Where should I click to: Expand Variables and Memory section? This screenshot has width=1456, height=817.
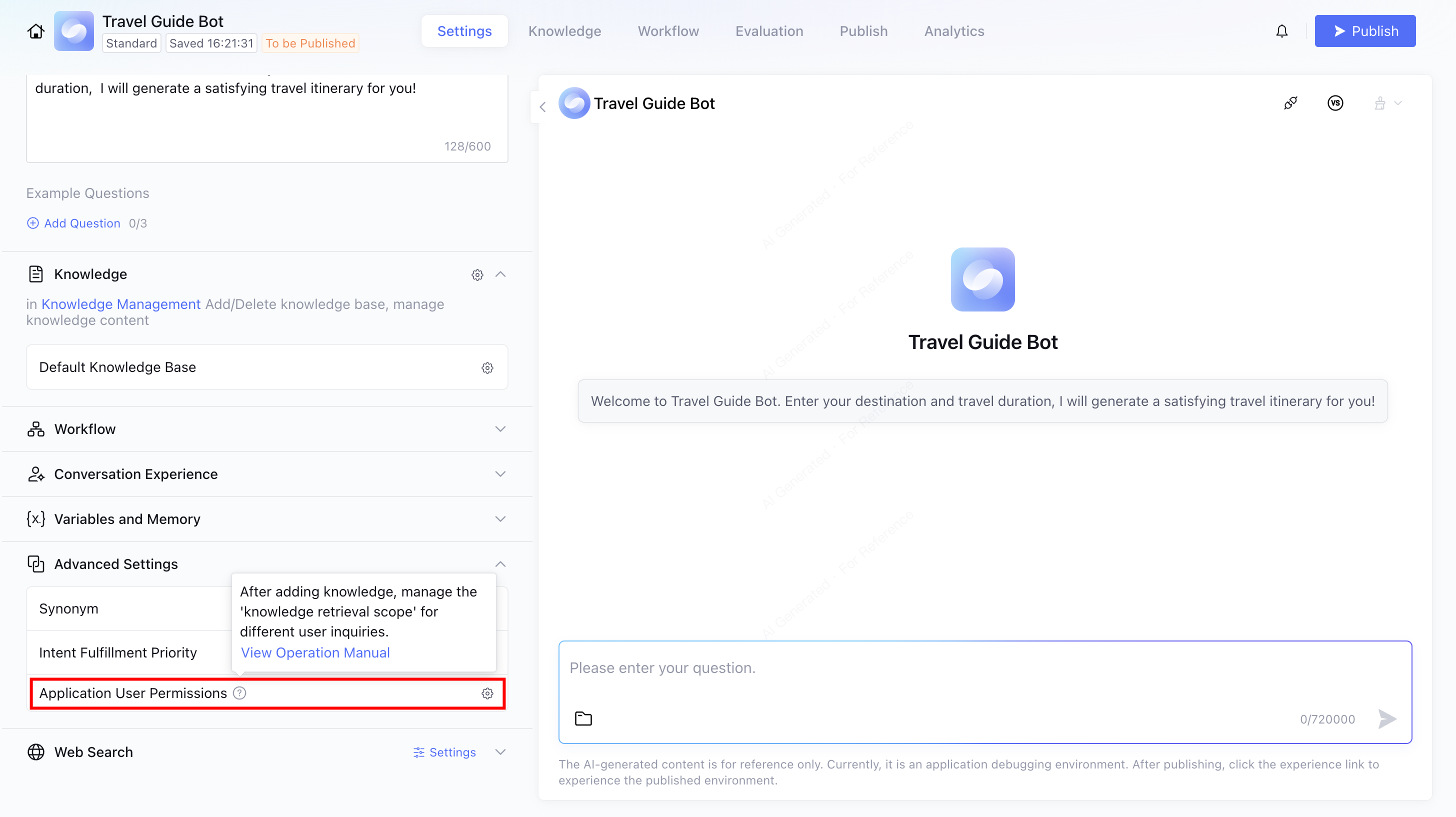[500, 519]
